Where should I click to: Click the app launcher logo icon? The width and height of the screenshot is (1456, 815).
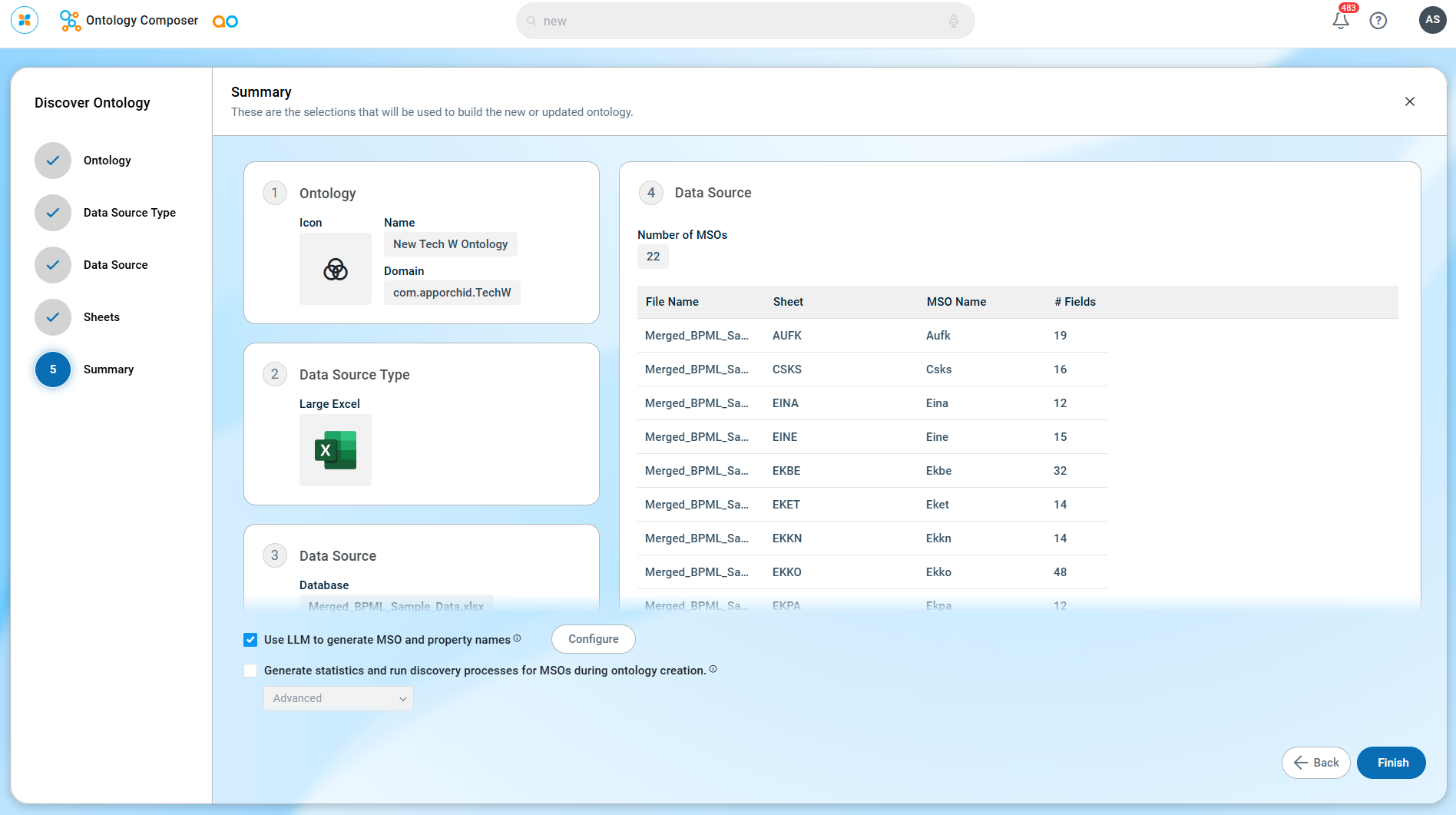[x=25, y=20]
